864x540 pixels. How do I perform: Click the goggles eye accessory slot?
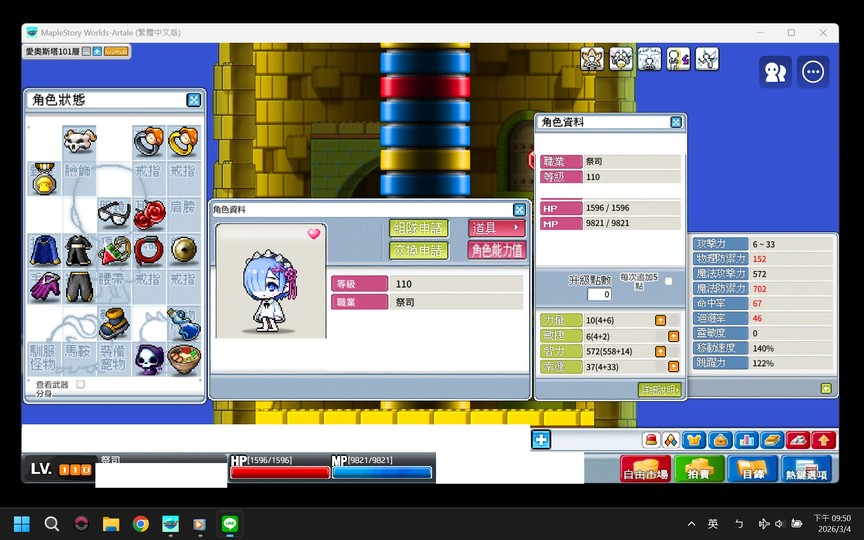click(114, 214)
